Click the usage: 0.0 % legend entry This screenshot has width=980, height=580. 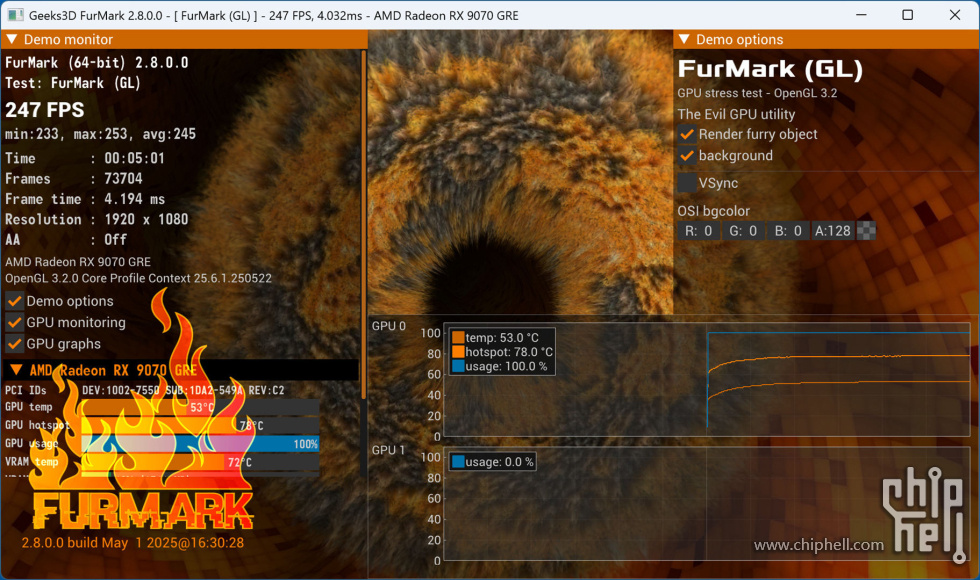(492, 462)
